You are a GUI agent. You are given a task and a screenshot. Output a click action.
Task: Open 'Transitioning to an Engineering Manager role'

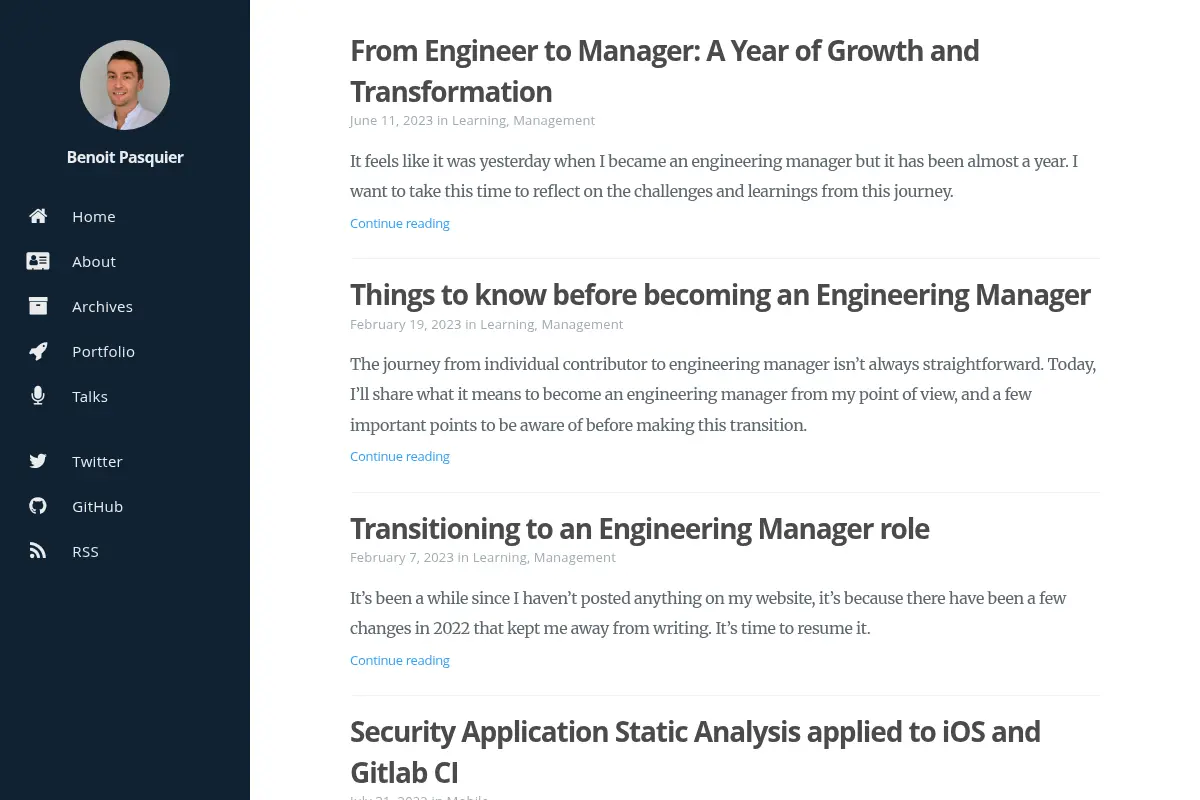(x=640, y=528)
